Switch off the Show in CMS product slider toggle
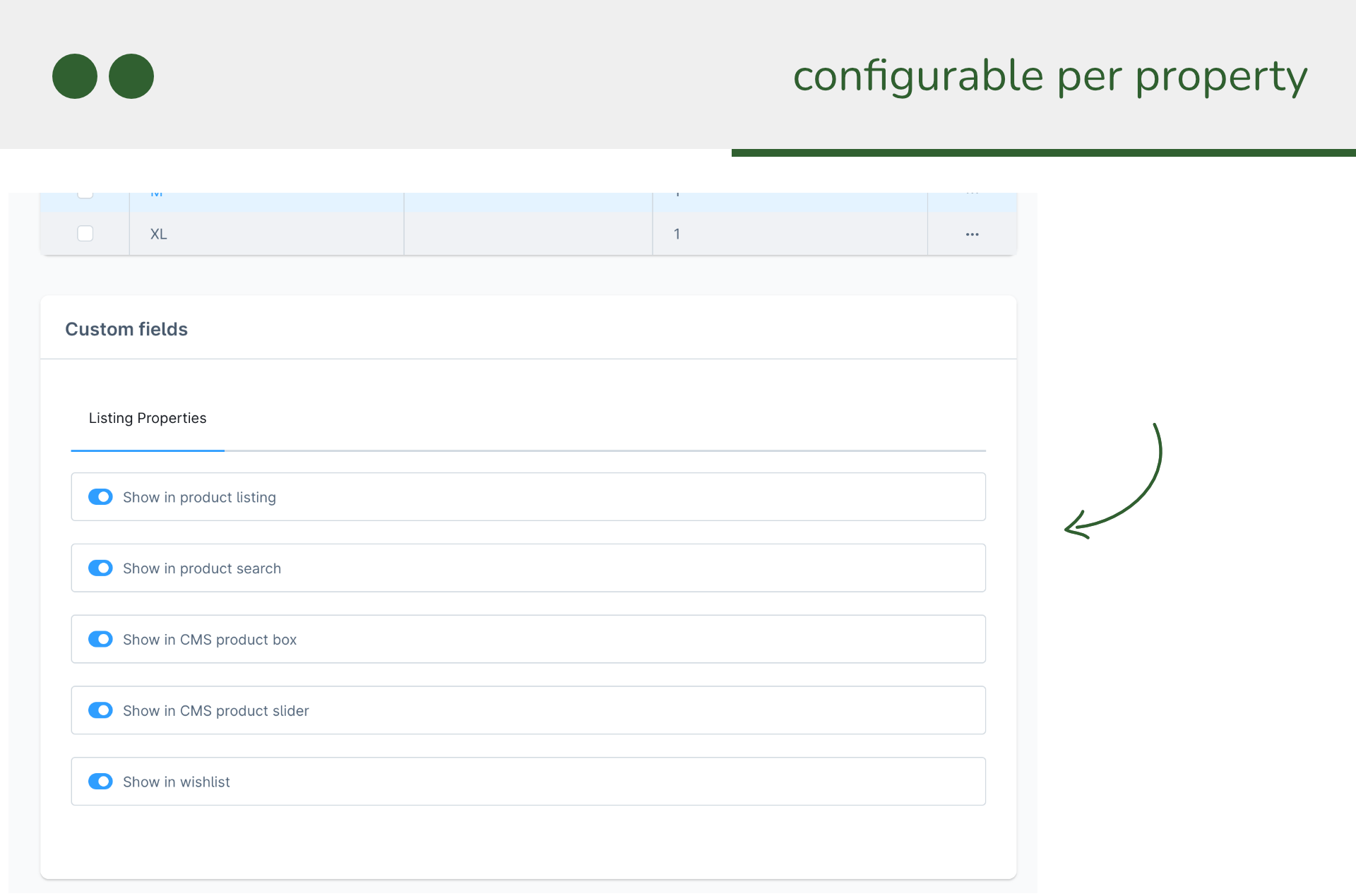This screenshot has width=1356, height=896. (100, 710)
